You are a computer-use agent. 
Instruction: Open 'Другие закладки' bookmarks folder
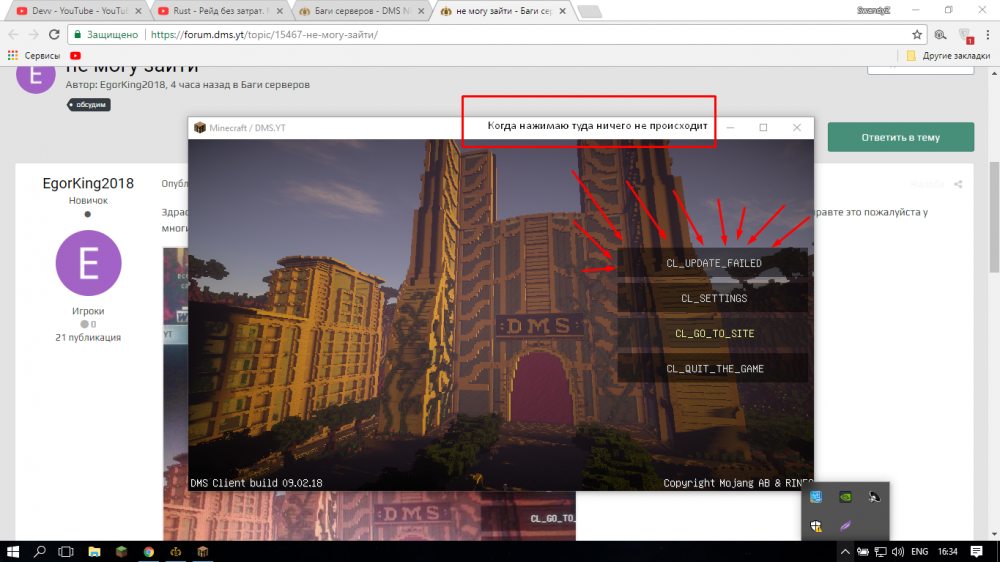coord(947,56)
